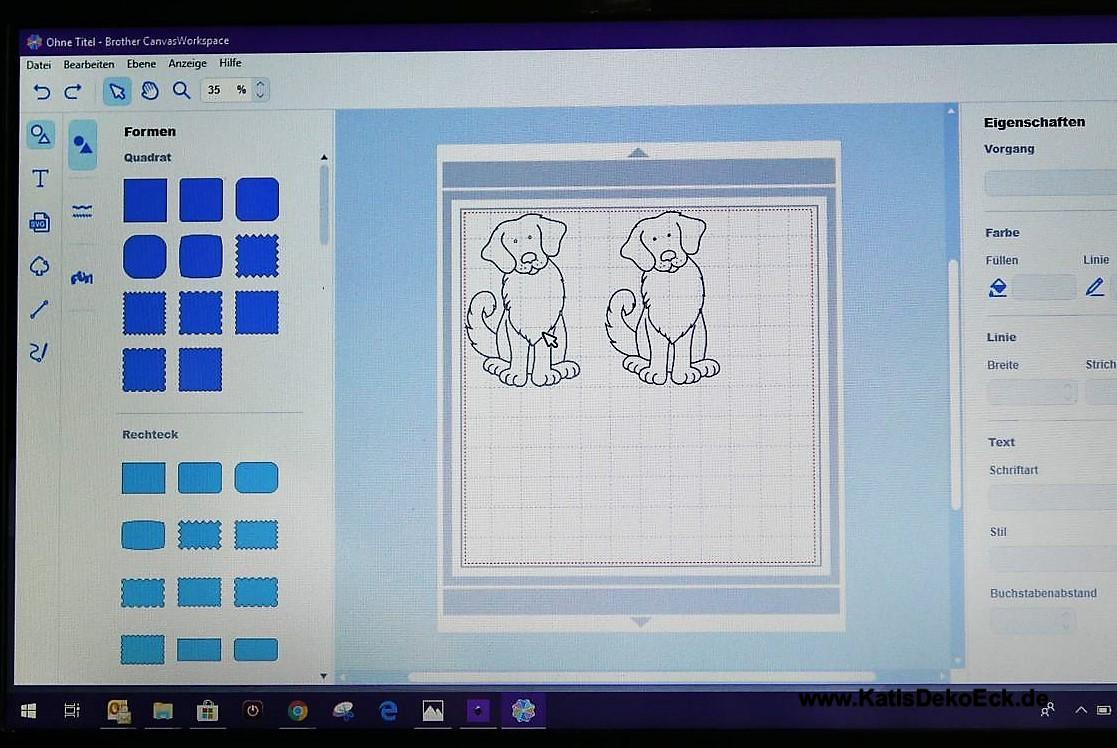This screenshot has height=748, width=1117.
Task: Open the Schriftart font dropdown
Action: pyautogui.click(x=1050, y=497)
